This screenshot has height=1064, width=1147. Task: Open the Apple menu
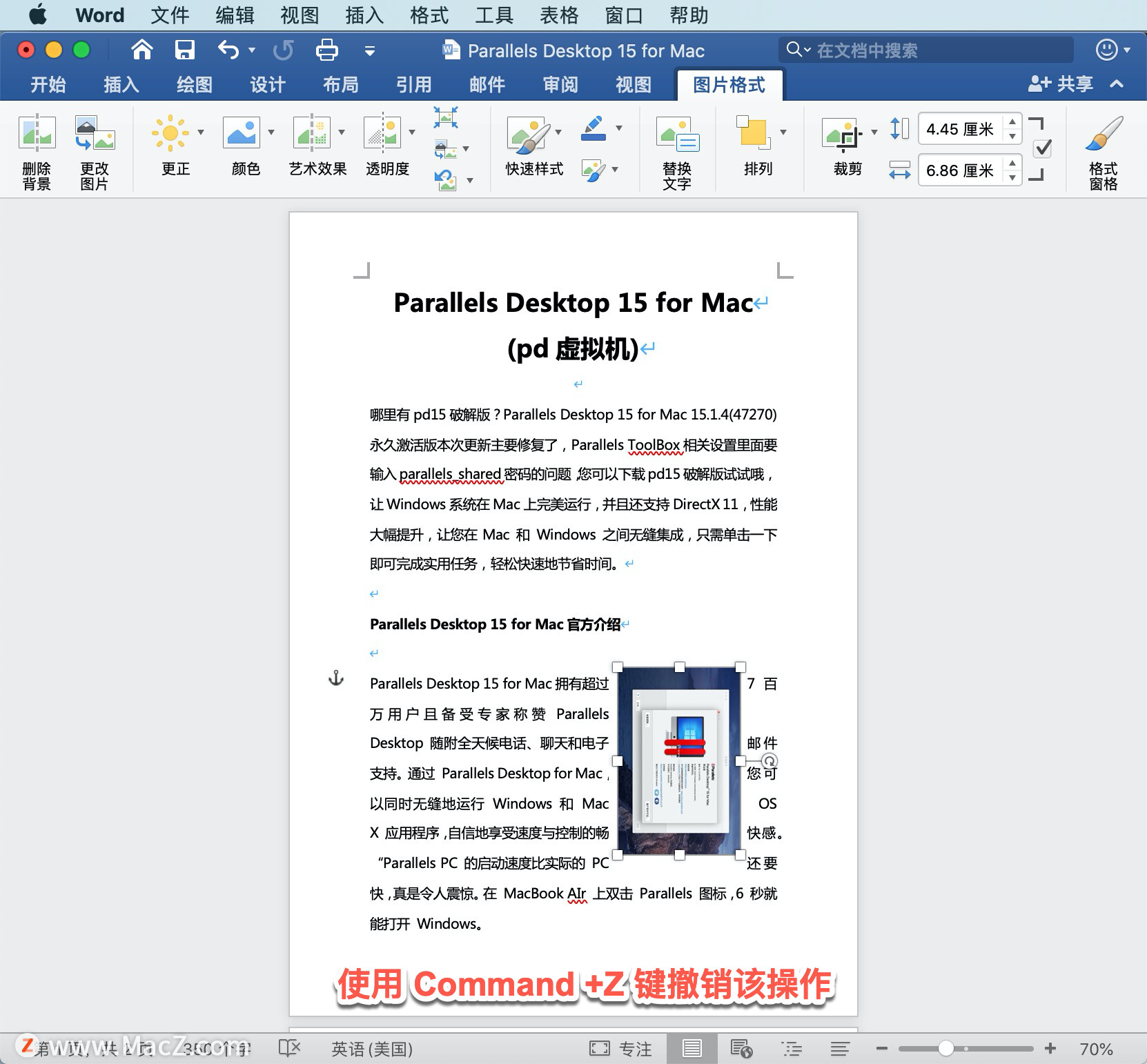[x=38, y=14]
